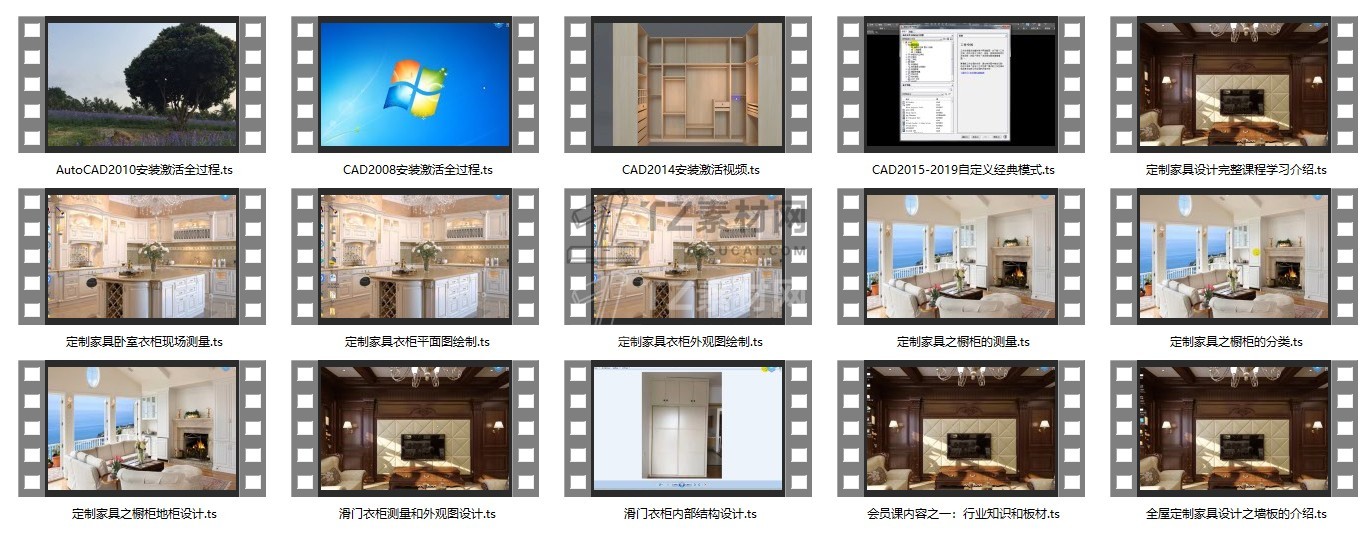The height and width of the screenshot is (538, 1372).
Task: Select file name 滑门衣柜测量和外观图设计.ts
Action: [417, 514]
